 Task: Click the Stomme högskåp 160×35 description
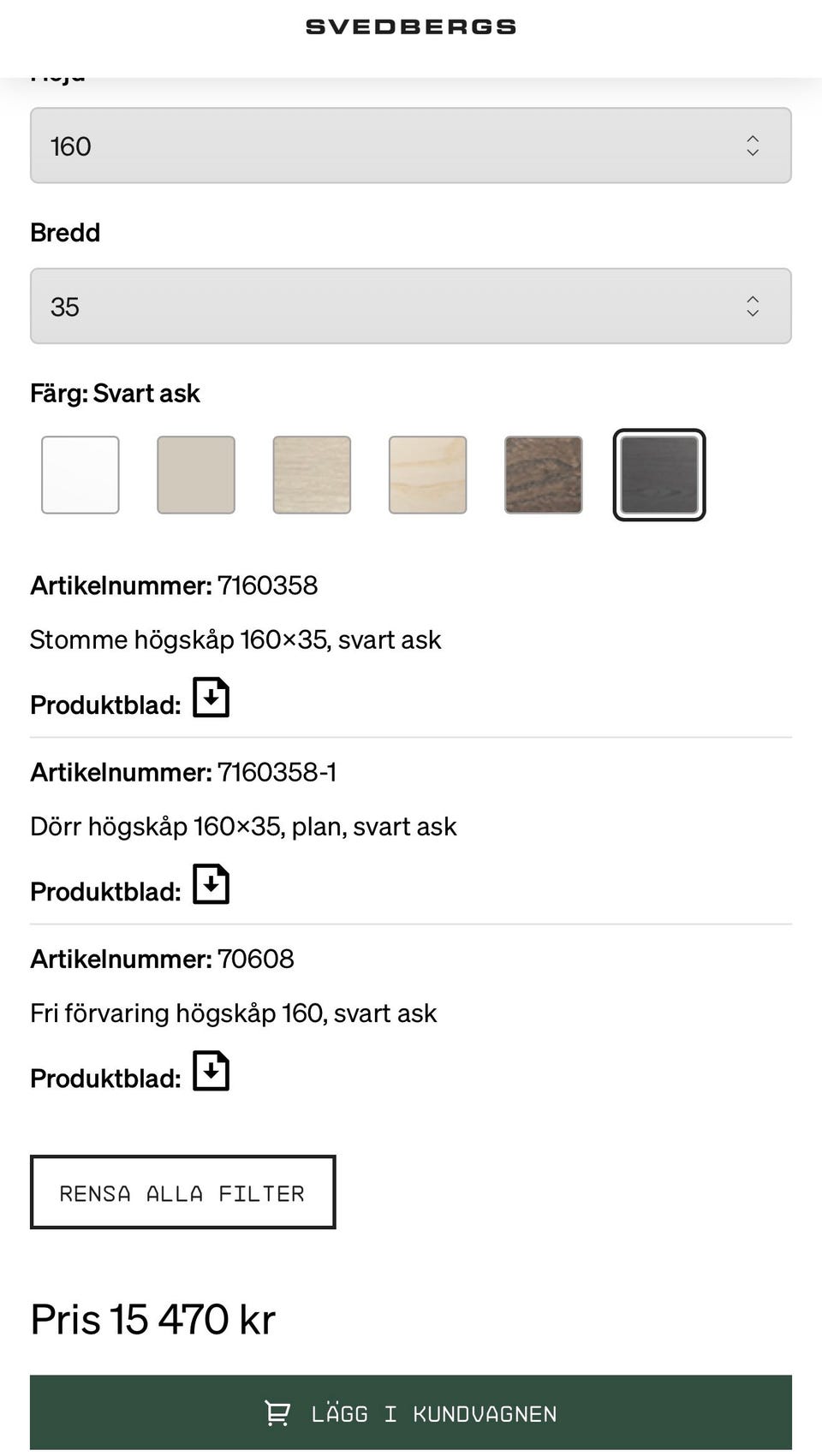235,640
